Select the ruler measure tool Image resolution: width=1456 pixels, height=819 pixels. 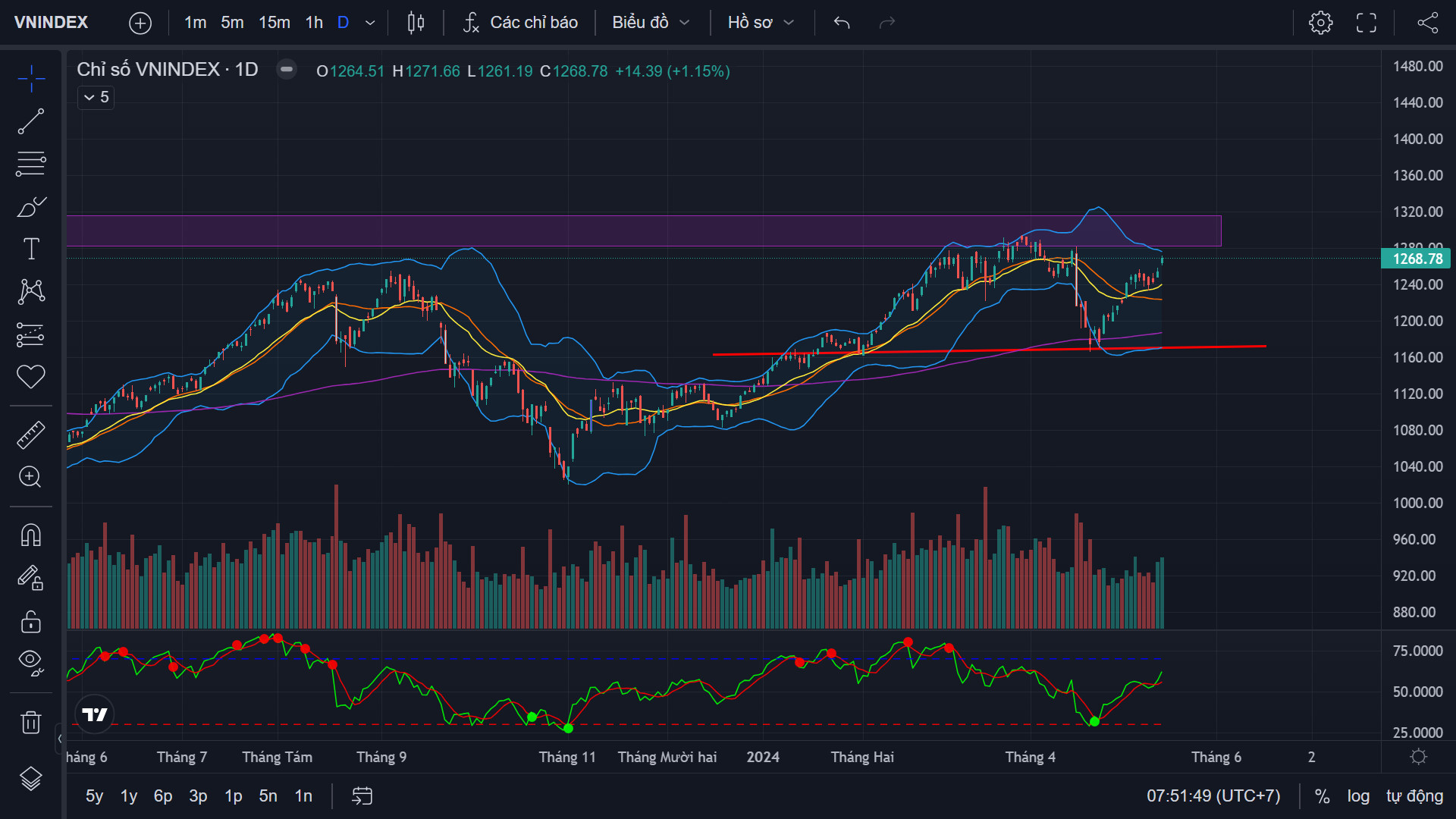(31, 435)
